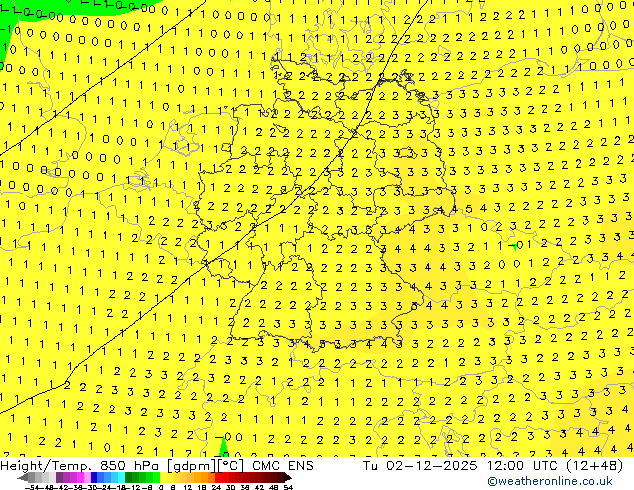
Task: Click the cyan -18 legend swatch
Action: 121,477
